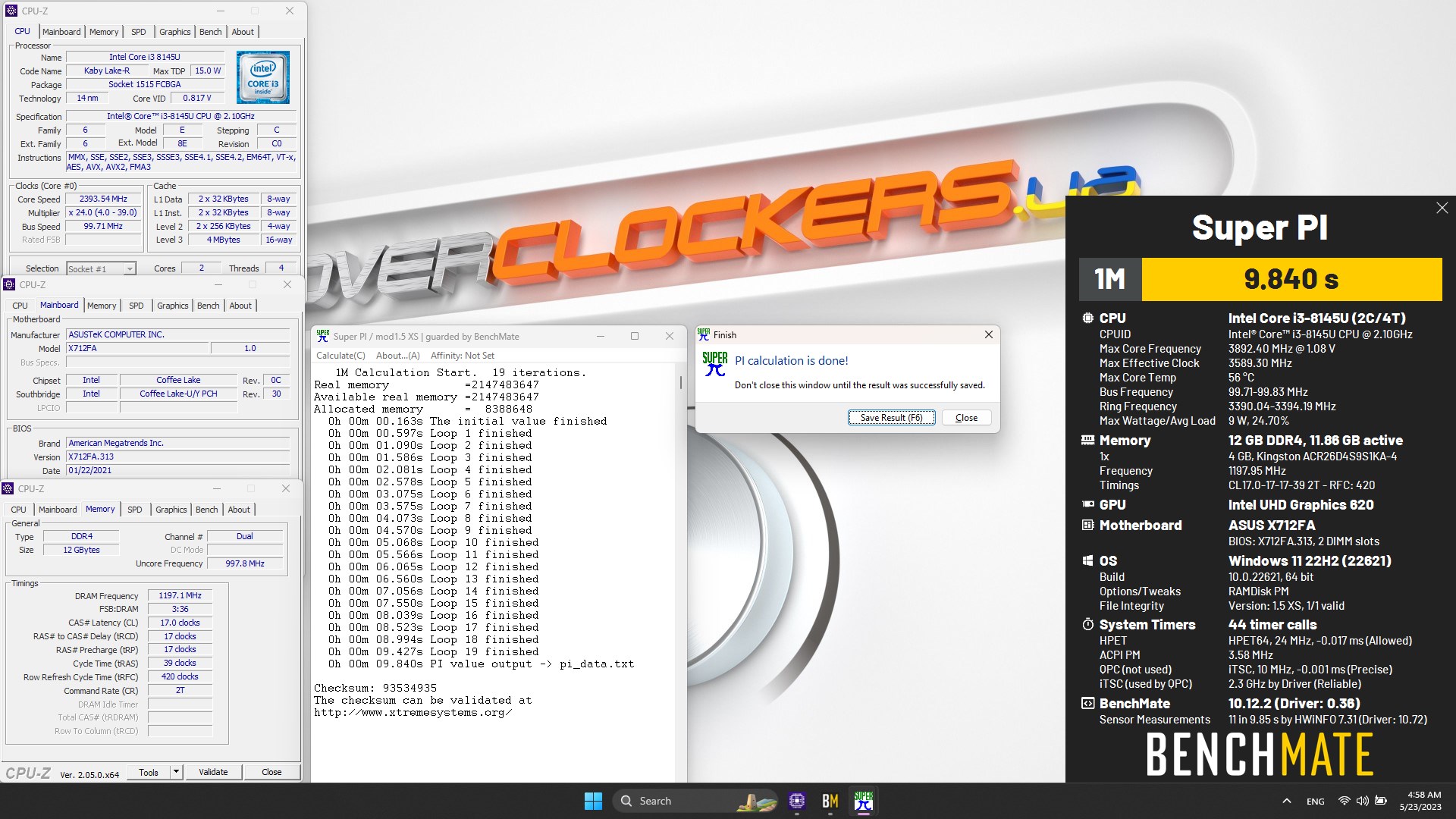This screenshot has height=819, width=1456.
Task: Click the Intel Core i3 logo image
Action: (263, 77)
